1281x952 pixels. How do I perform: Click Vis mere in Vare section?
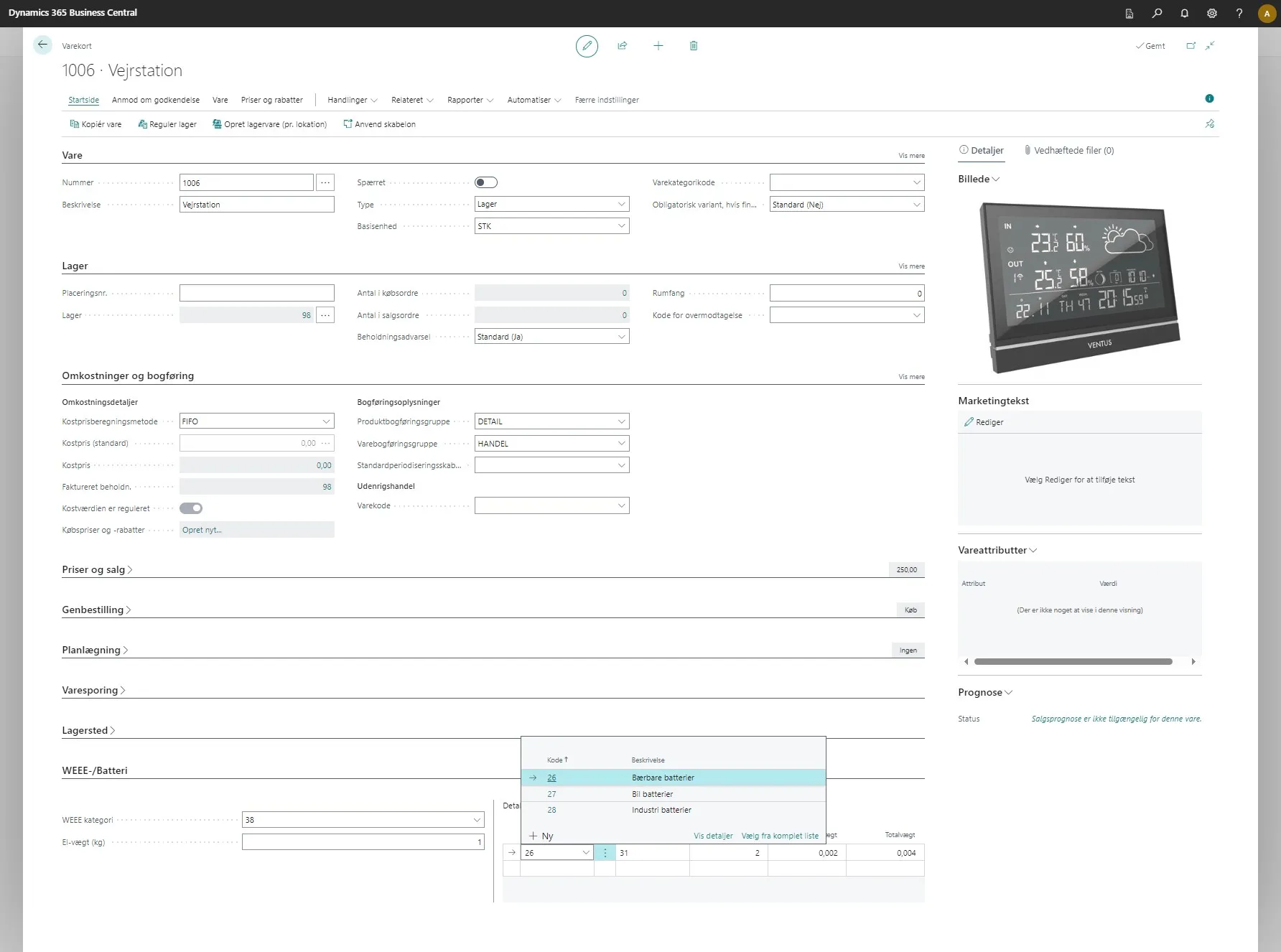pos(911,156)
